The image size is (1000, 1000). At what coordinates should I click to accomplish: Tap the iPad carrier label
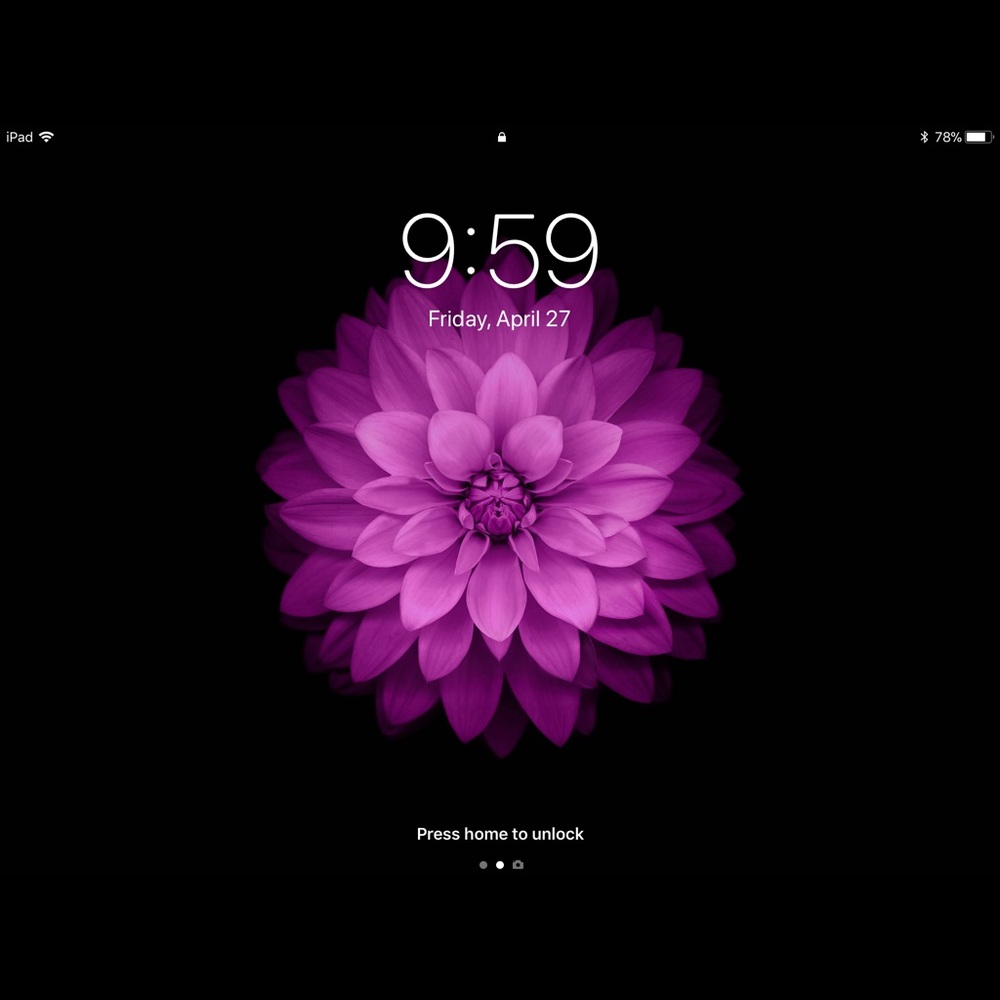click(19, 137)
